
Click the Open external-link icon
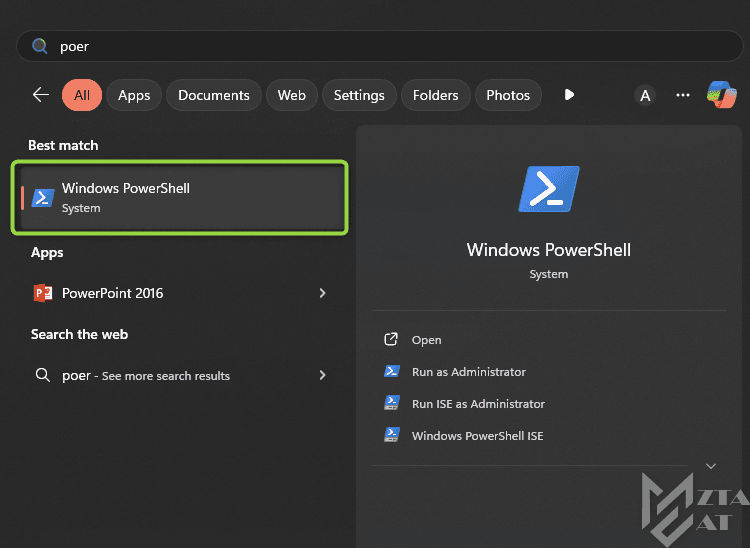point(391,340)
